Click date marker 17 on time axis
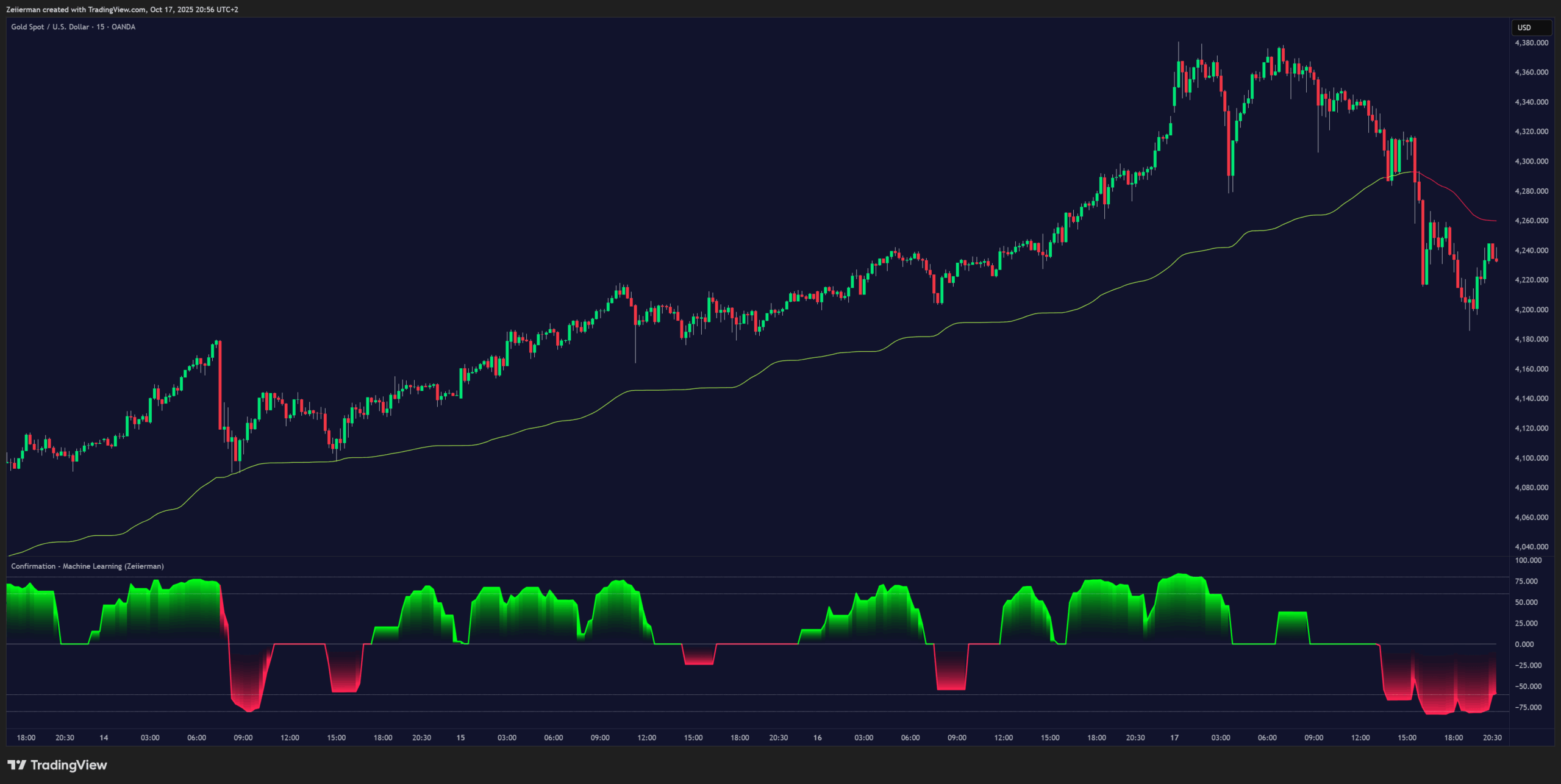Viewport: 1561px width, 784px height. [1174, 738]
